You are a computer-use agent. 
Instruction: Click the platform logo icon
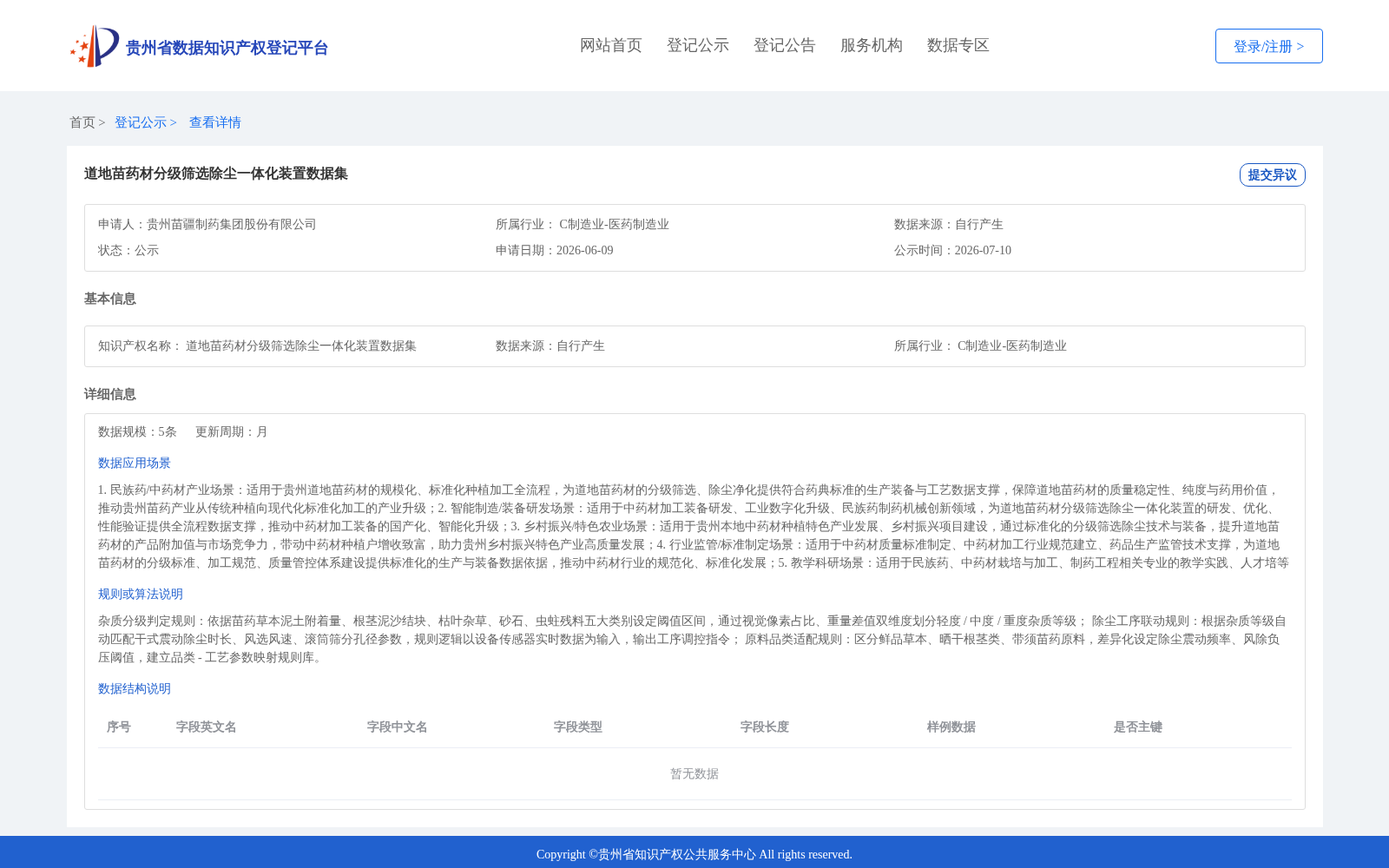95,46
